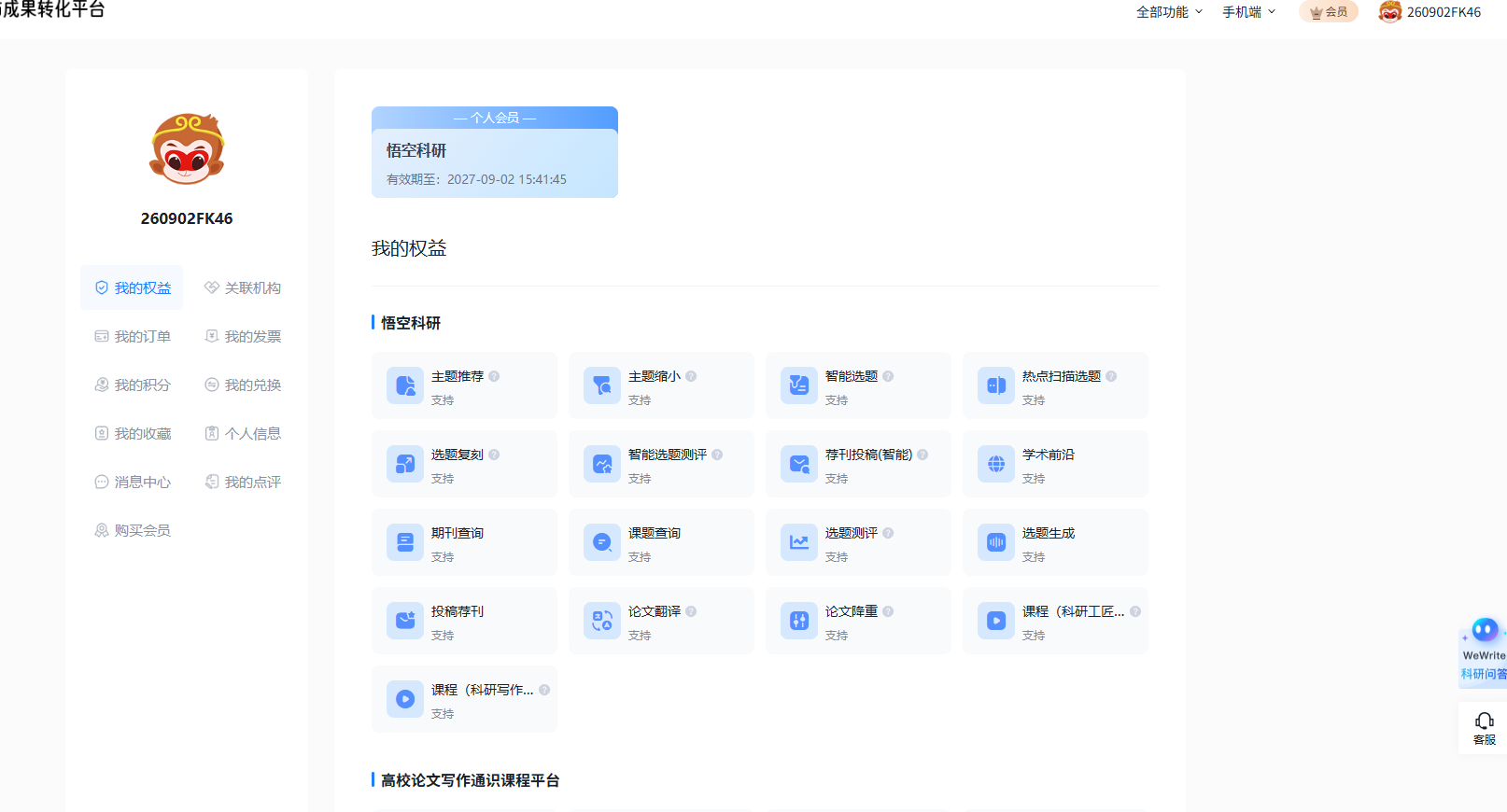Open the 客服 headset support icon
1507x812 pixels.
[x=1484, y=728]
